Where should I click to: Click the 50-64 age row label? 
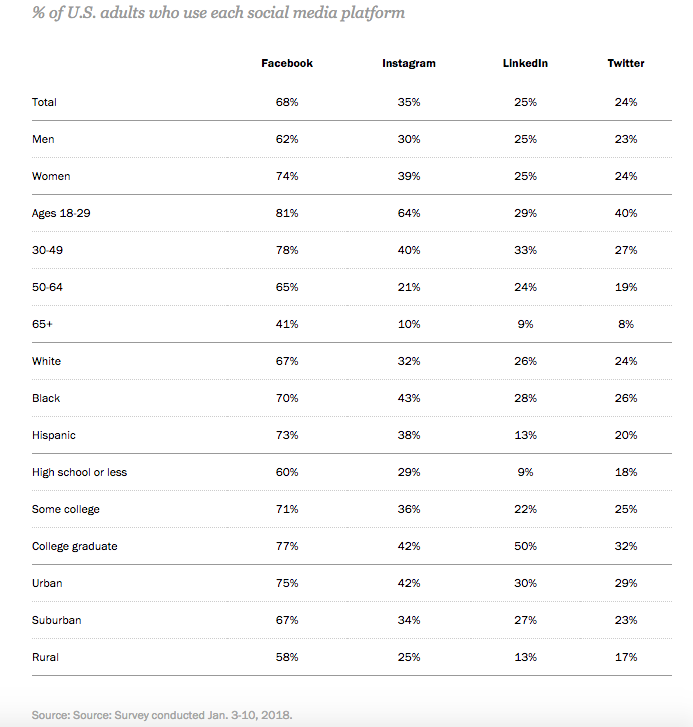(47, 287)
